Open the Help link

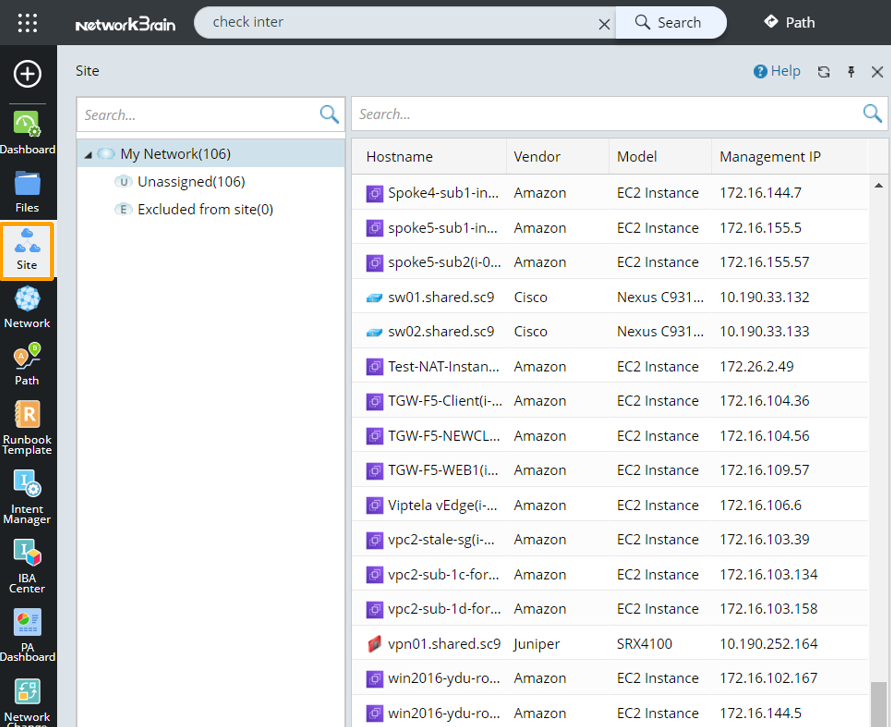coord(777,71)
